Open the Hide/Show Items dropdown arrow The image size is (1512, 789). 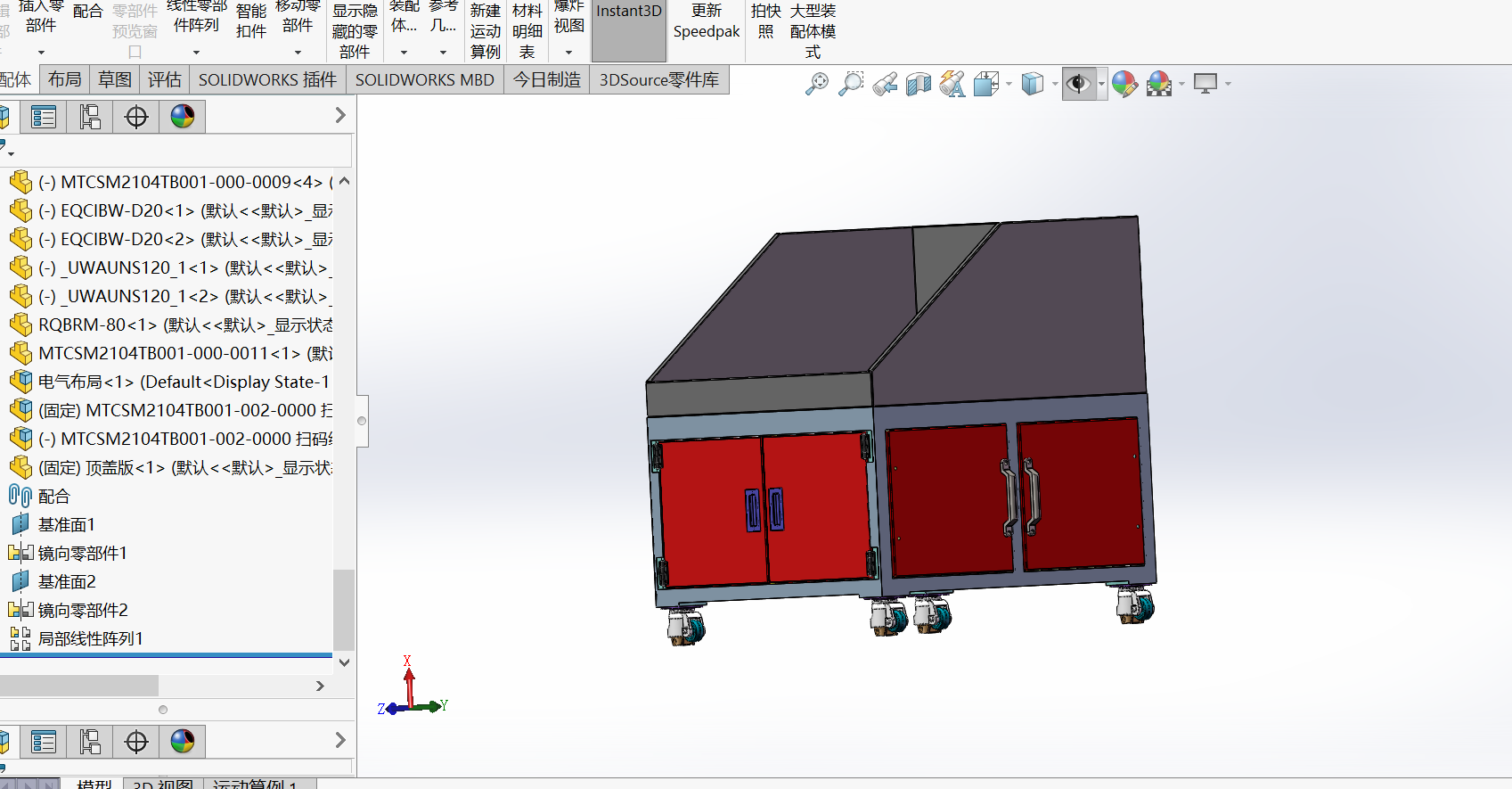tap(1101, 84)
